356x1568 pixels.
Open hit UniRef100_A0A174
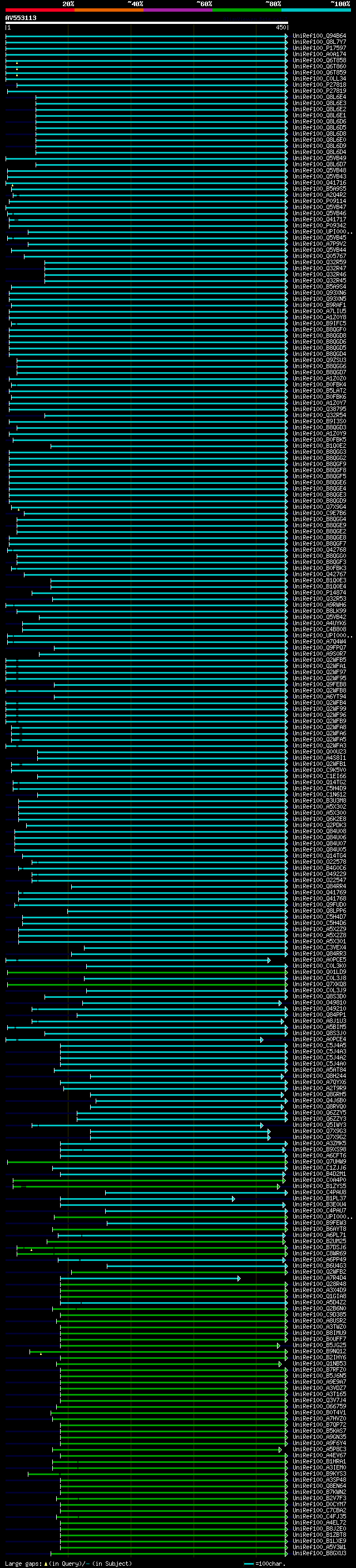click(x=319, y=54)
